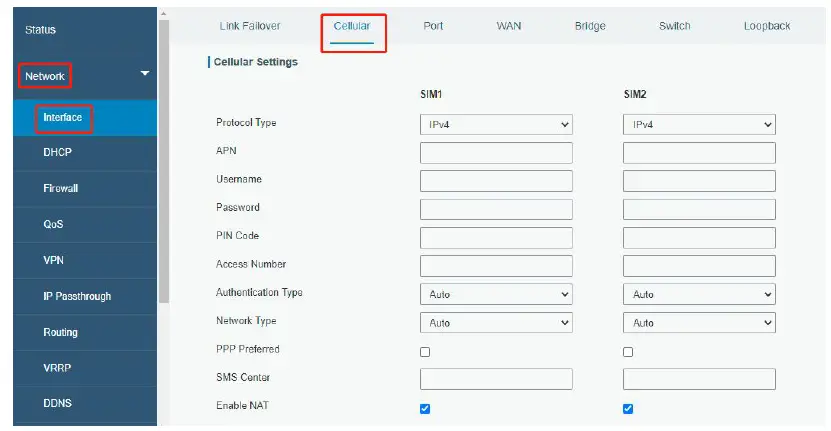Switch to Link Failover tab
This screenshot has width=831, height=431.
point(250,26)
